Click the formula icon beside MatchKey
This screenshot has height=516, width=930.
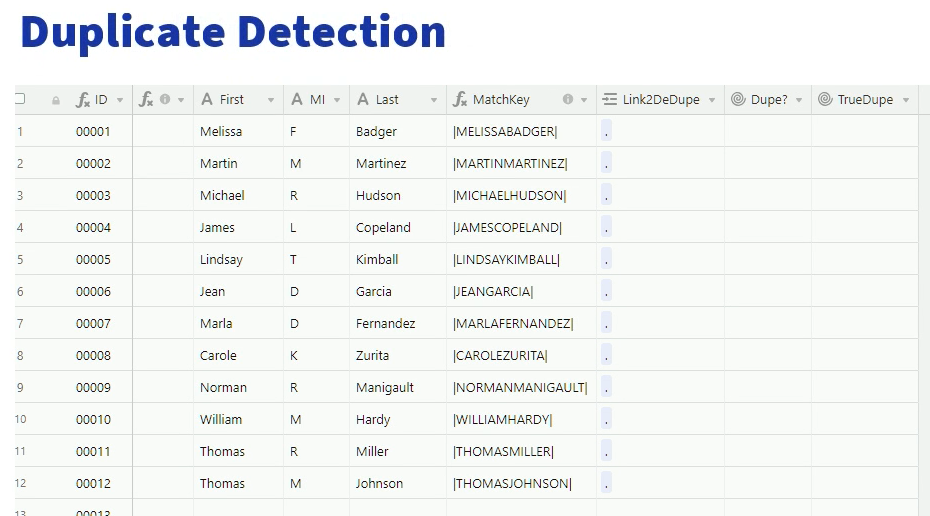(x=460, y=100)
